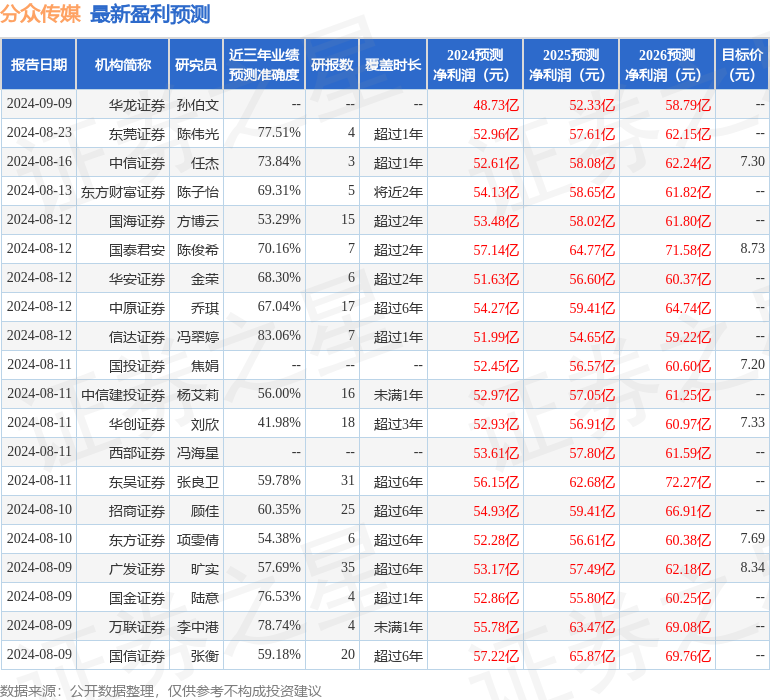Click the target price 8.34

[752, 567]
